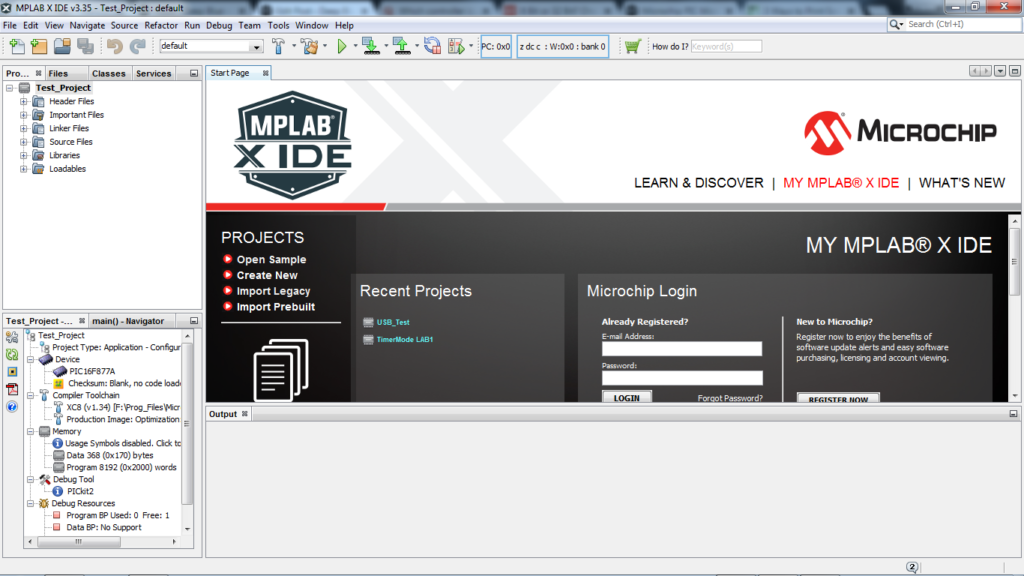The height and width of the screenshot is (576, 1024).
Task: Click the dashboard refresh icon
Action: 12,354
